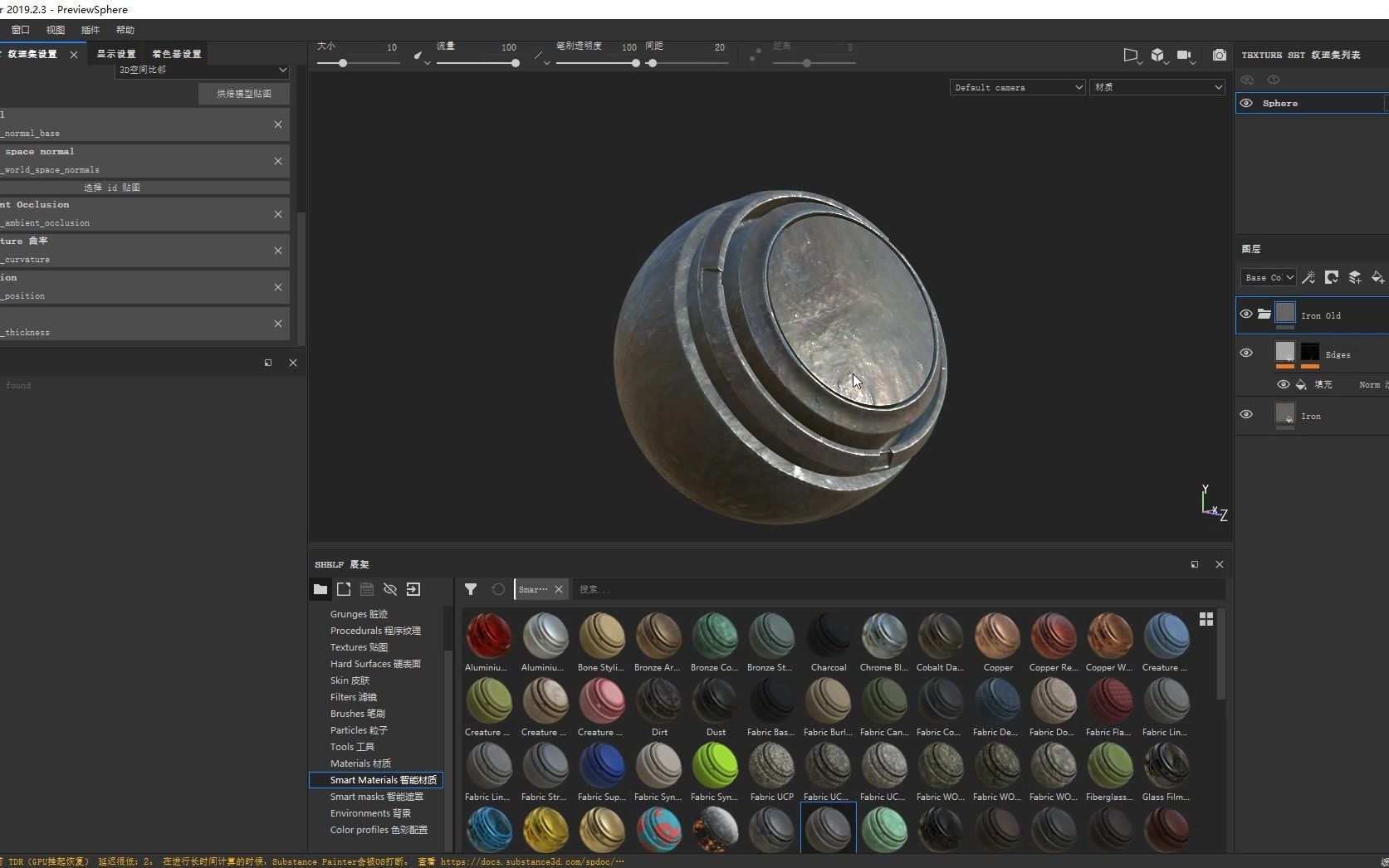The image size is (1389, 868).
Task: Switch to the 显示设置 tab
Action: (x=116, y=54)
